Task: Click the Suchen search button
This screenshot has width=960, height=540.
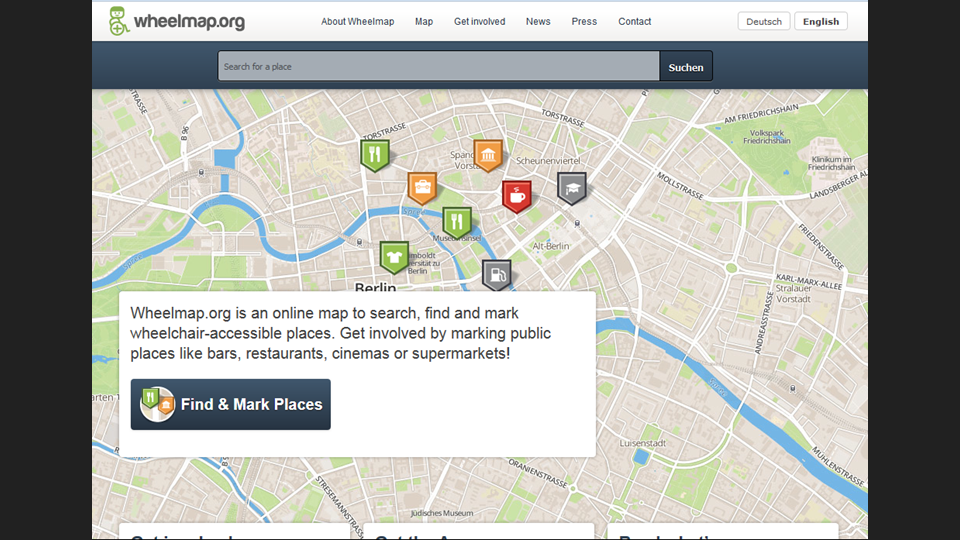Action: [x=686, y=66]
